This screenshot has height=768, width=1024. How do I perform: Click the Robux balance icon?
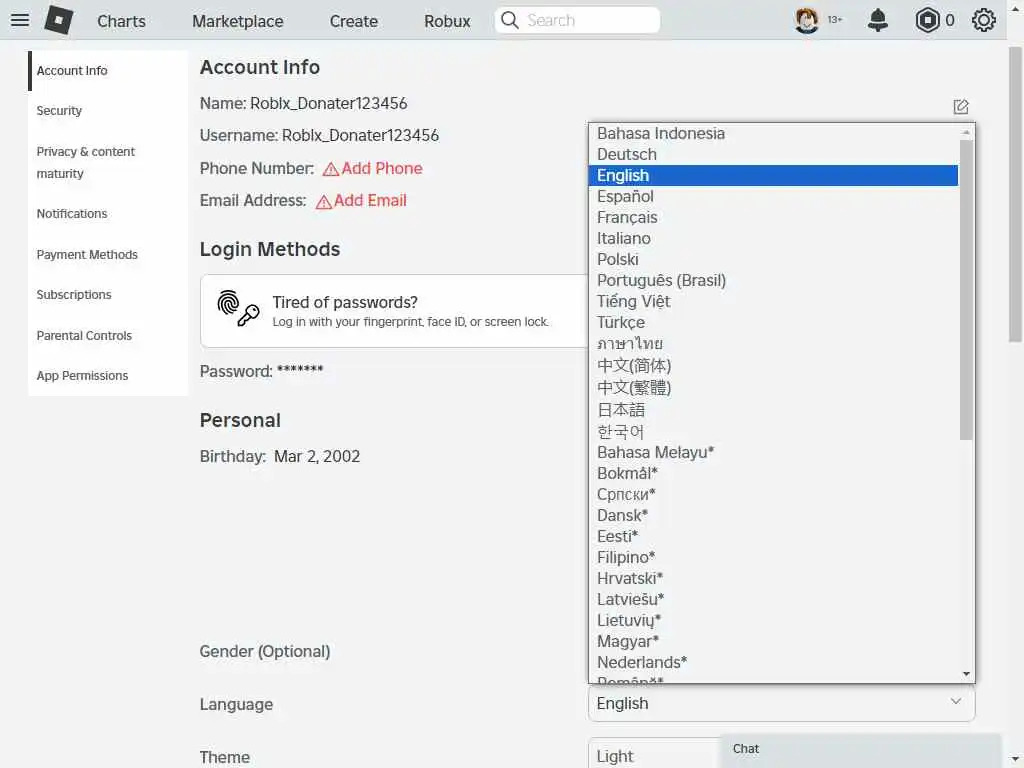click(x=927, y=20)
